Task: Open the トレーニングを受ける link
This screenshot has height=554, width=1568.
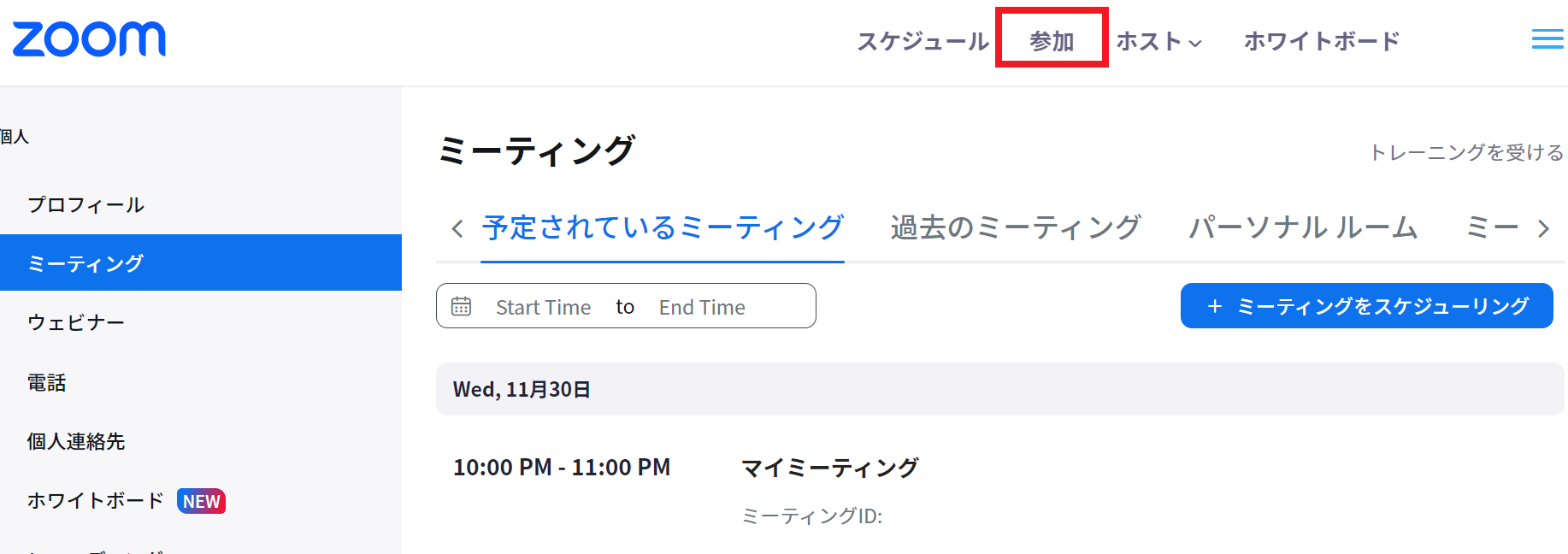Action: pyautogui.click(x=1465, y=152)
